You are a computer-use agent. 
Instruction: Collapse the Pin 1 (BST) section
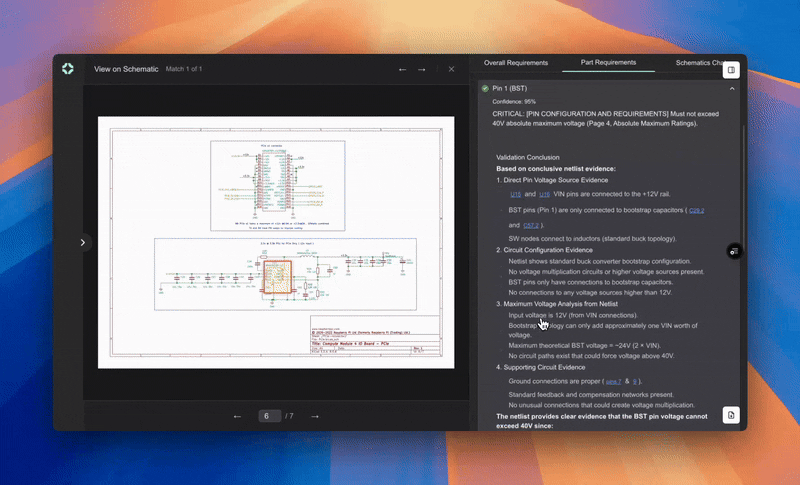click(732, 89)
